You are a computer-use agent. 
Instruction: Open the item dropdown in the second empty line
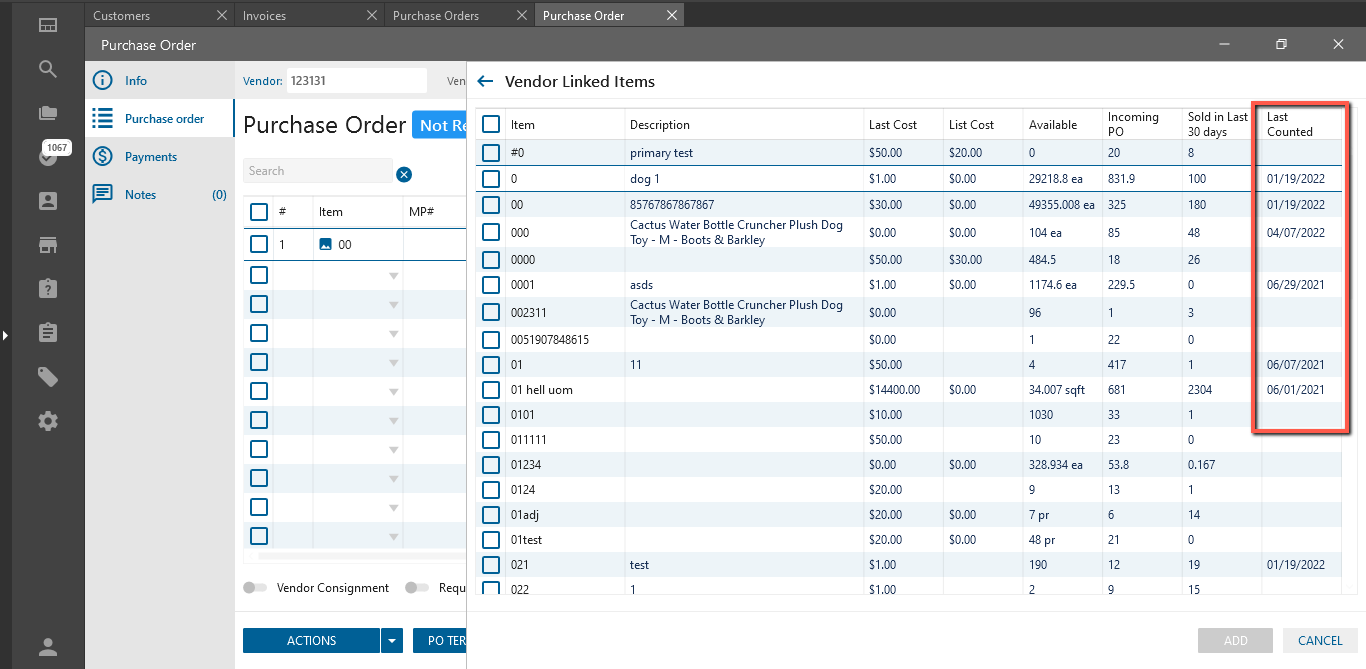(x=393, y=304)
